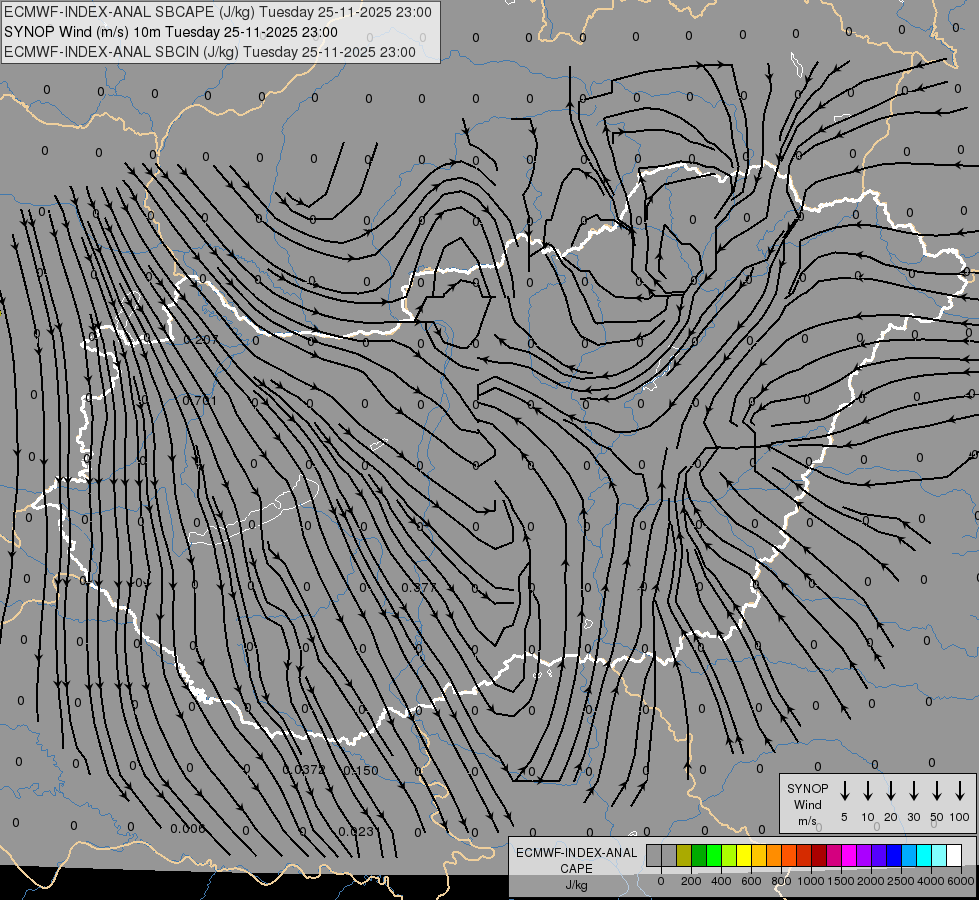
Task: Click the 400 tick label on CAPE scale
Action: [721, 881]
